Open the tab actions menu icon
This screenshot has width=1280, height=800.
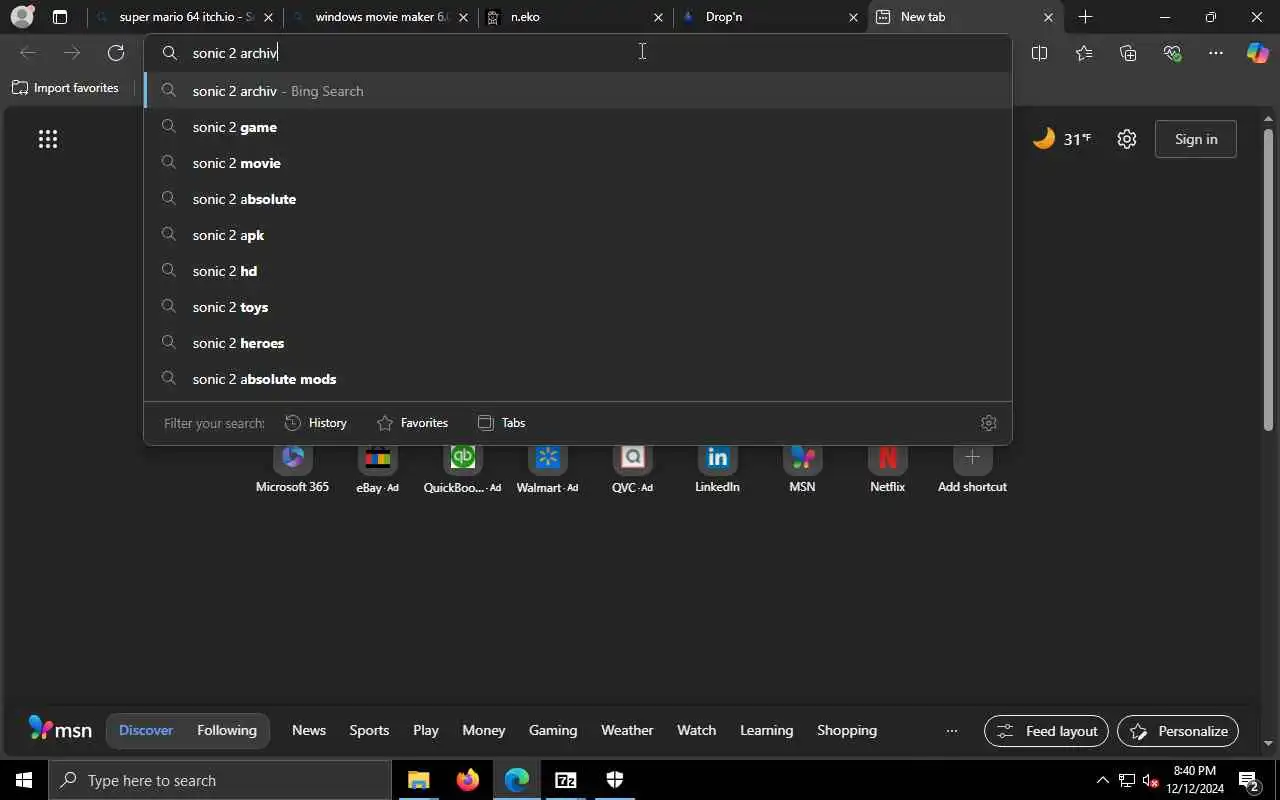[x=60, y=17]
